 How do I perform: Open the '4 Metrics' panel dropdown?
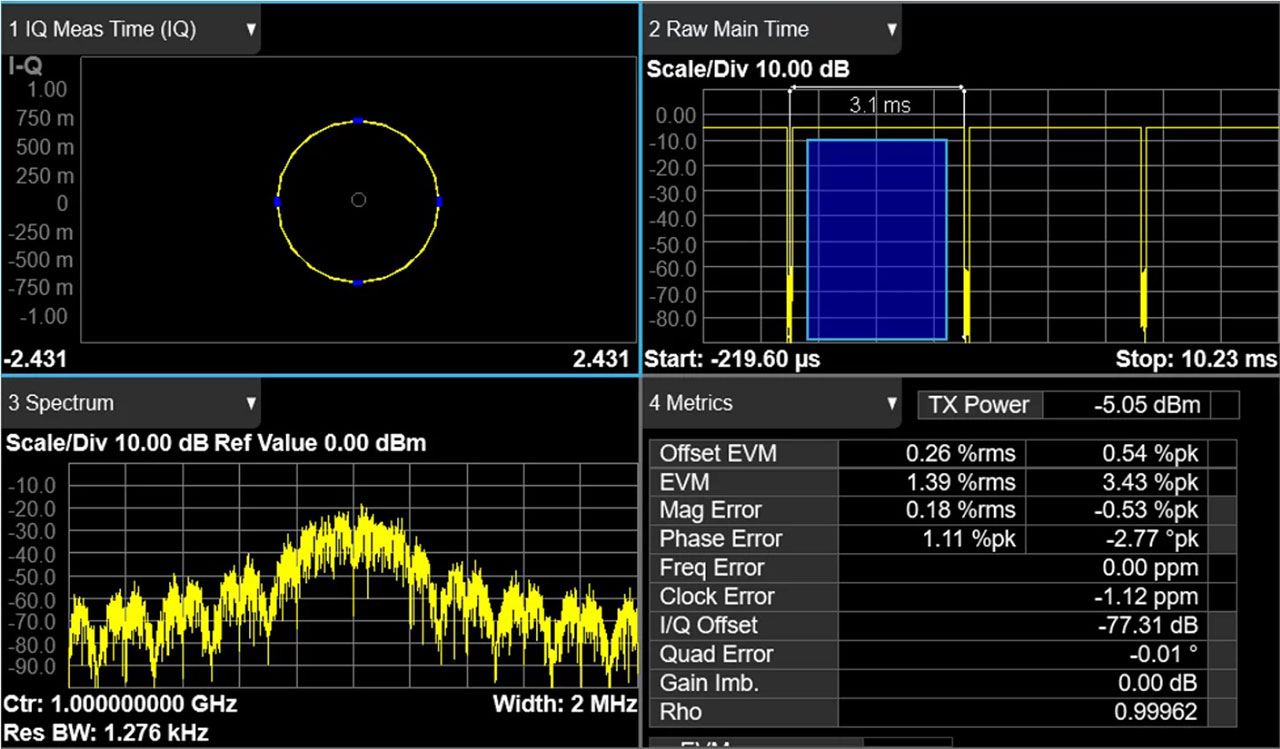893,402
